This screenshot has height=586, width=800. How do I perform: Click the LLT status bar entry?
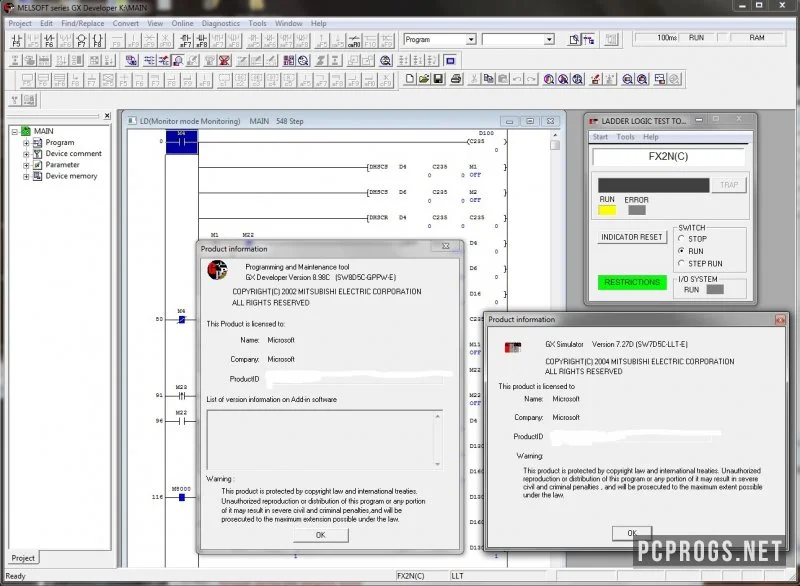coord(457,576)
